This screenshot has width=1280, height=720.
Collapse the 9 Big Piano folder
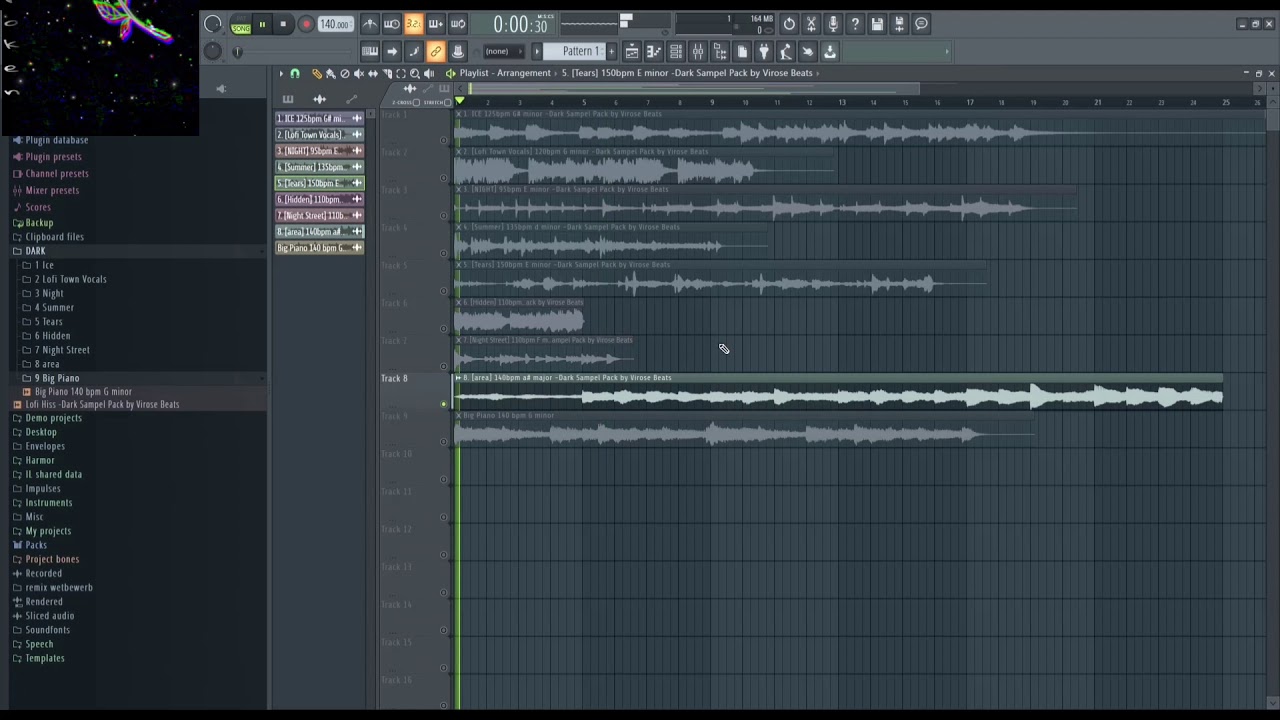(x=56, y=378)
